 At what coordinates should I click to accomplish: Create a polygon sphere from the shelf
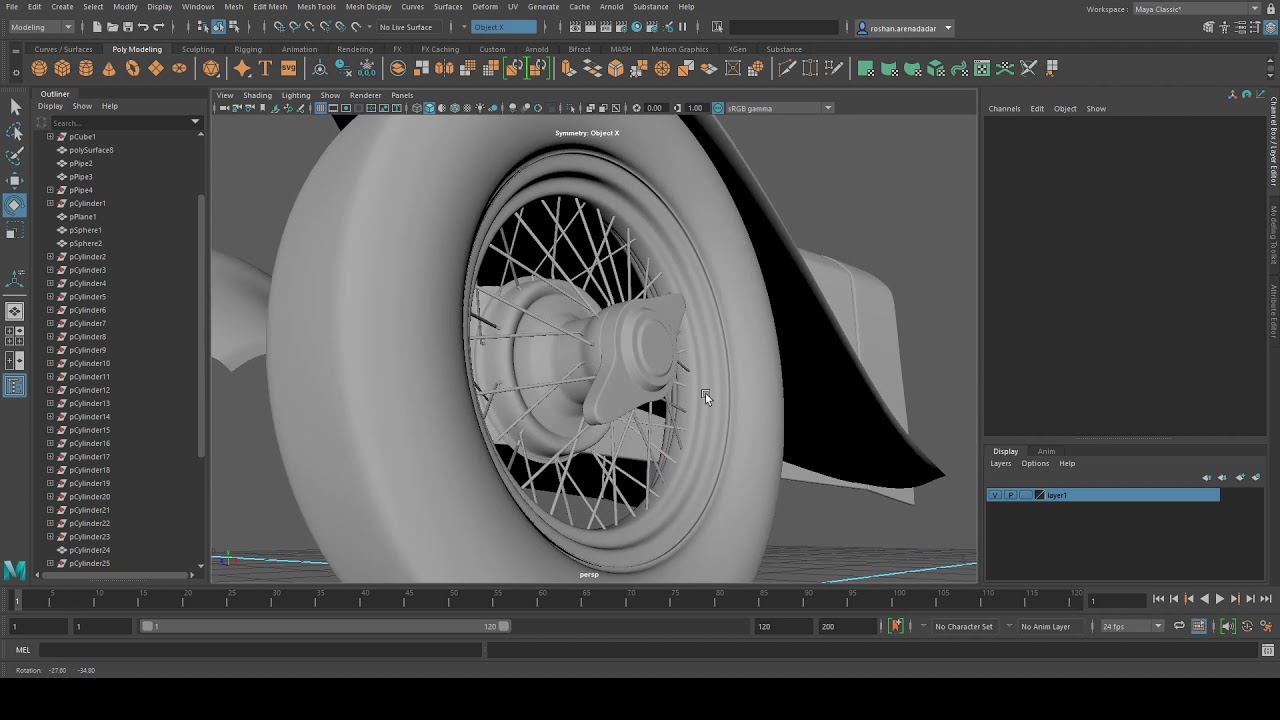(x=39, y=68)
